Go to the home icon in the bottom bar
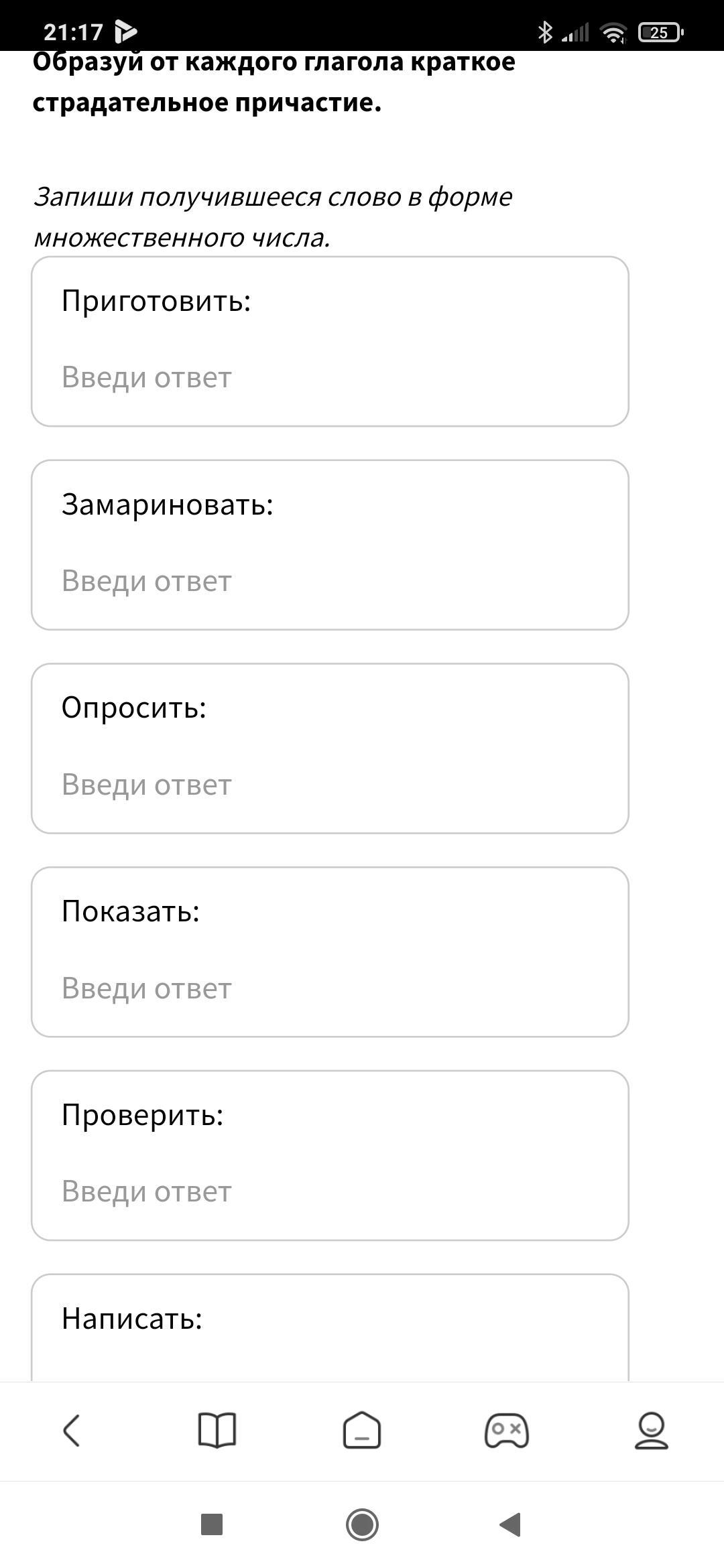This screenshot has height=1568, width=724. point(362,1431)
